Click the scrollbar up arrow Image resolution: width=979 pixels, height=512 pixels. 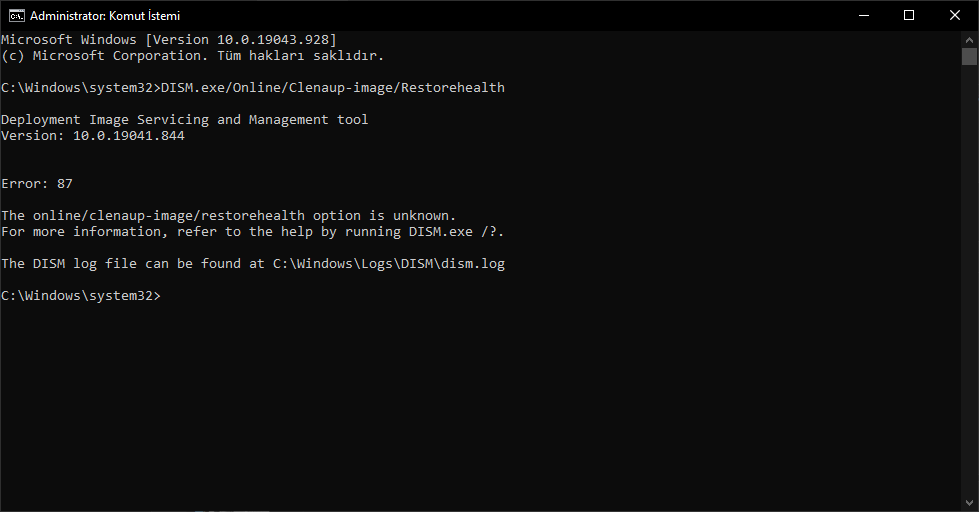969,39
